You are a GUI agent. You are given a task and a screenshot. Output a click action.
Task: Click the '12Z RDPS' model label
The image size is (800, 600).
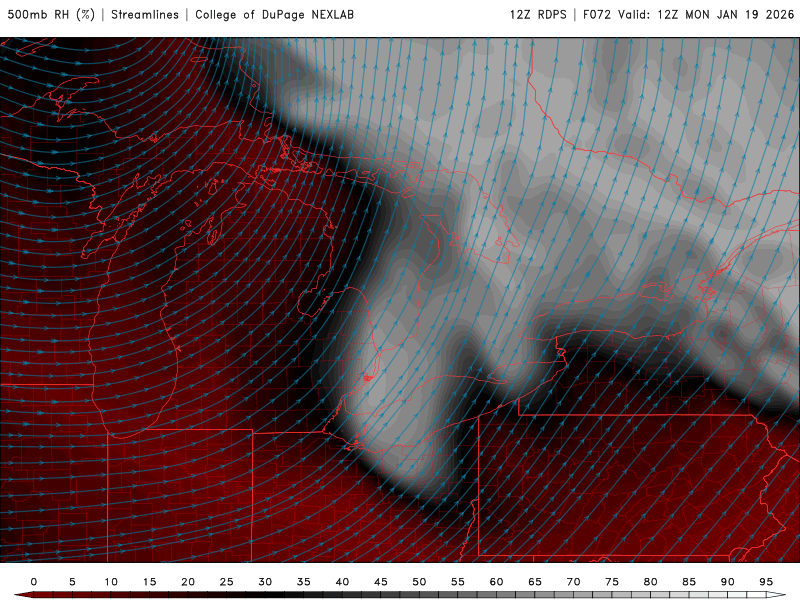538,15
